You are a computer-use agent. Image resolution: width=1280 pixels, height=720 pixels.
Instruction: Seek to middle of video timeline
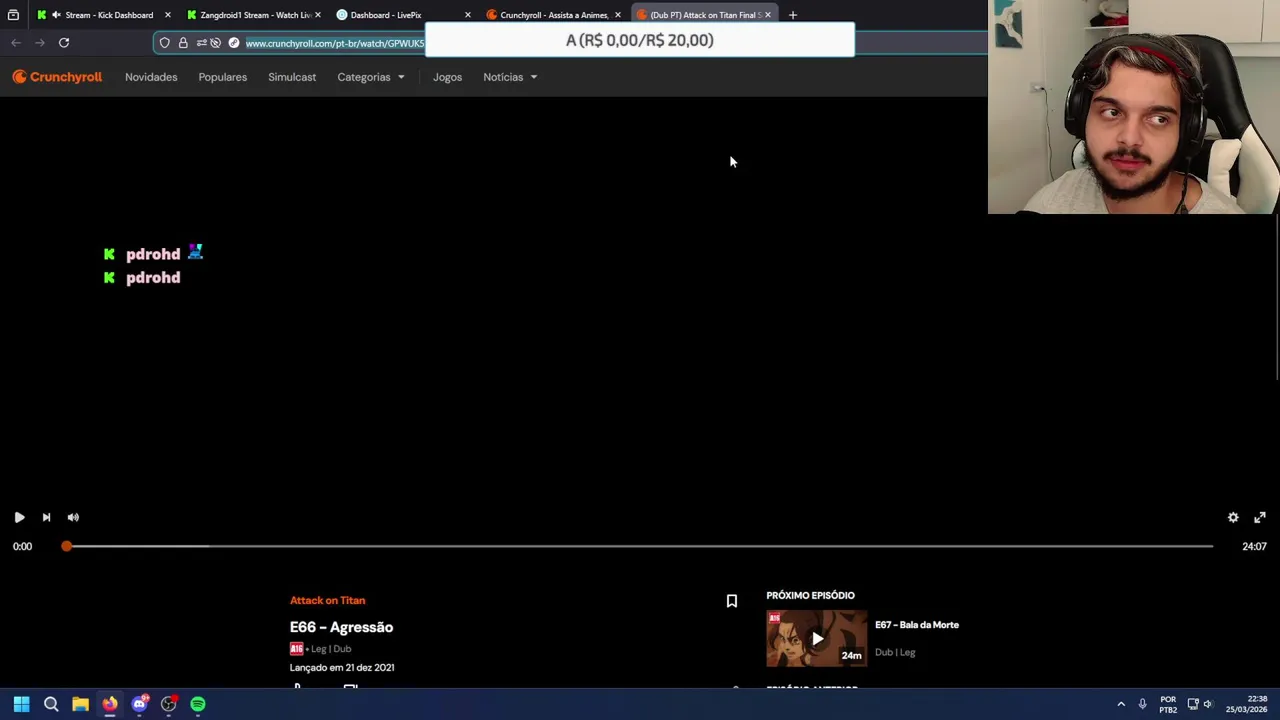point(640,546)
